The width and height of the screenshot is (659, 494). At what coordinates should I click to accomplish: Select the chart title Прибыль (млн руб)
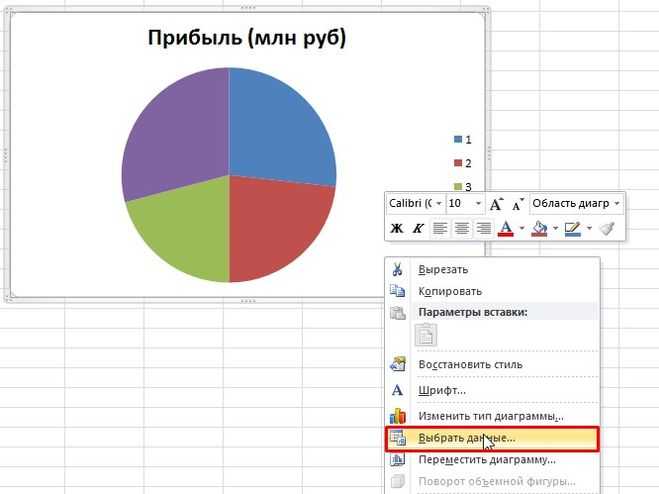247,38
